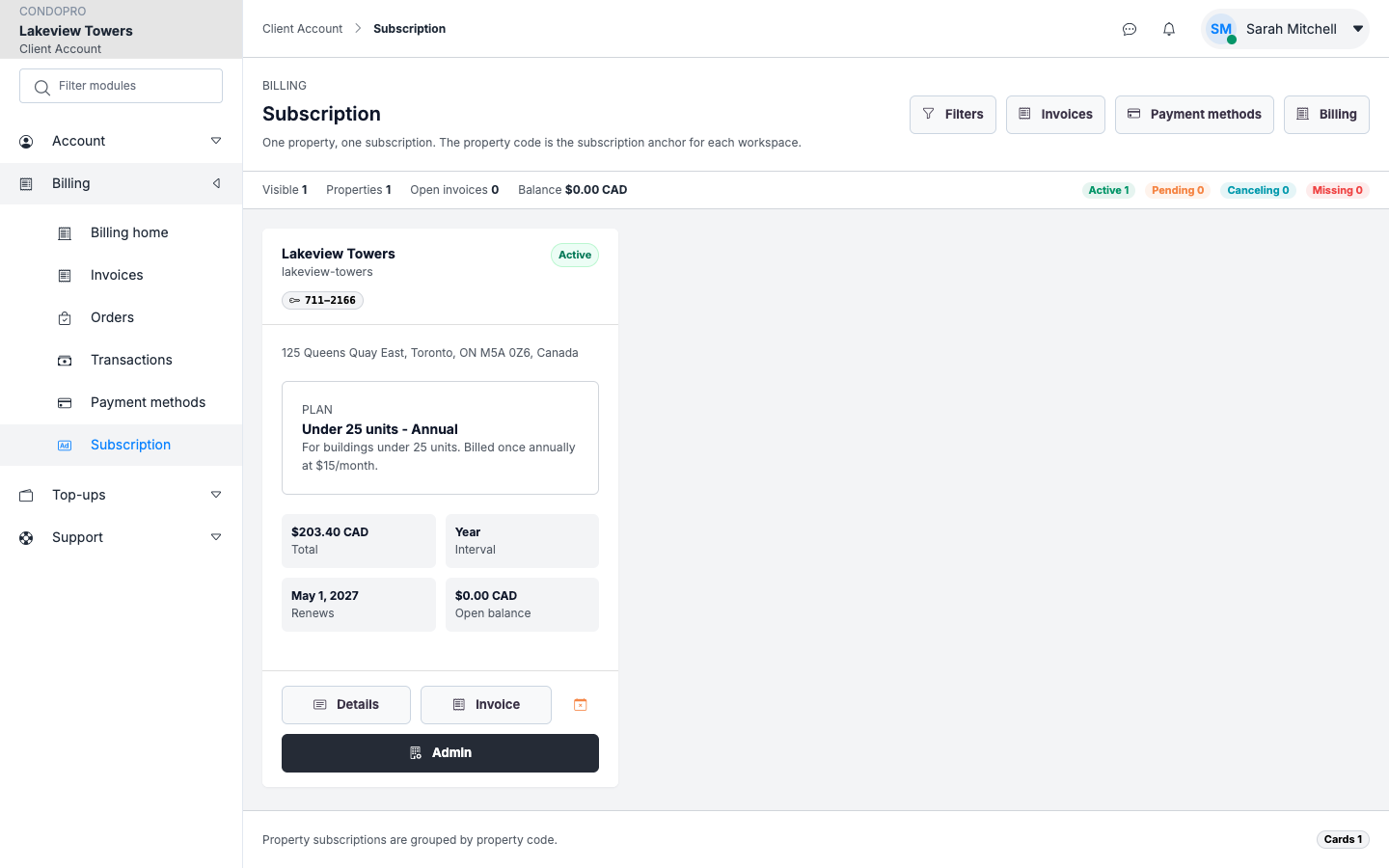This screenshot has width=1389, height=868.
Task: Open the Details button on Lakeview Towers card
Action: (346, 705)
